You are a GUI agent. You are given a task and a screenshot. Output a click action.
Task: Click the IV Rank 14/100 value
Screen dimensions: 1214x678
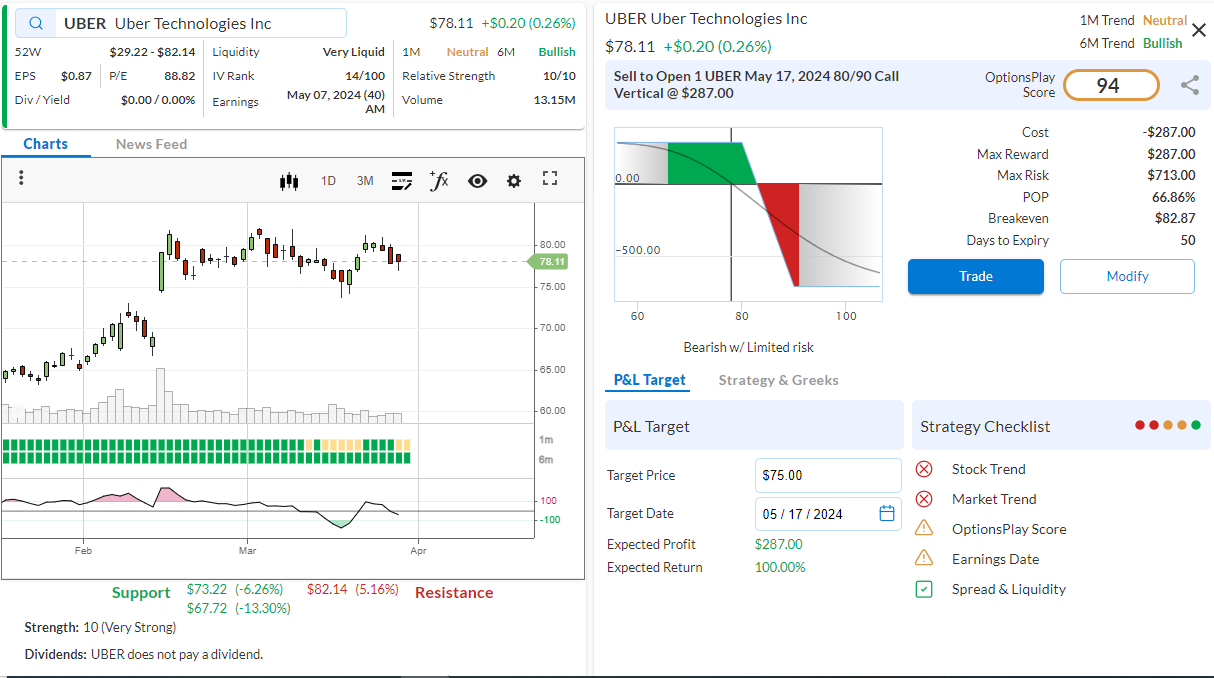point(365,76)
